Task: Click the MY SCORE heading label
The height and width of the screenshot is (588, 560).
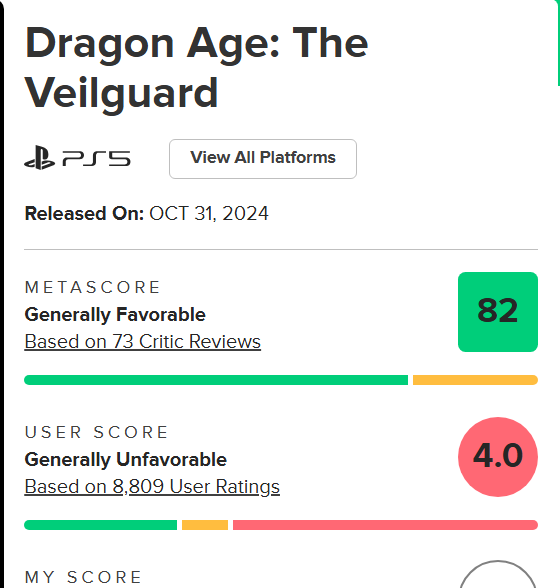Action: click(83, 577)
